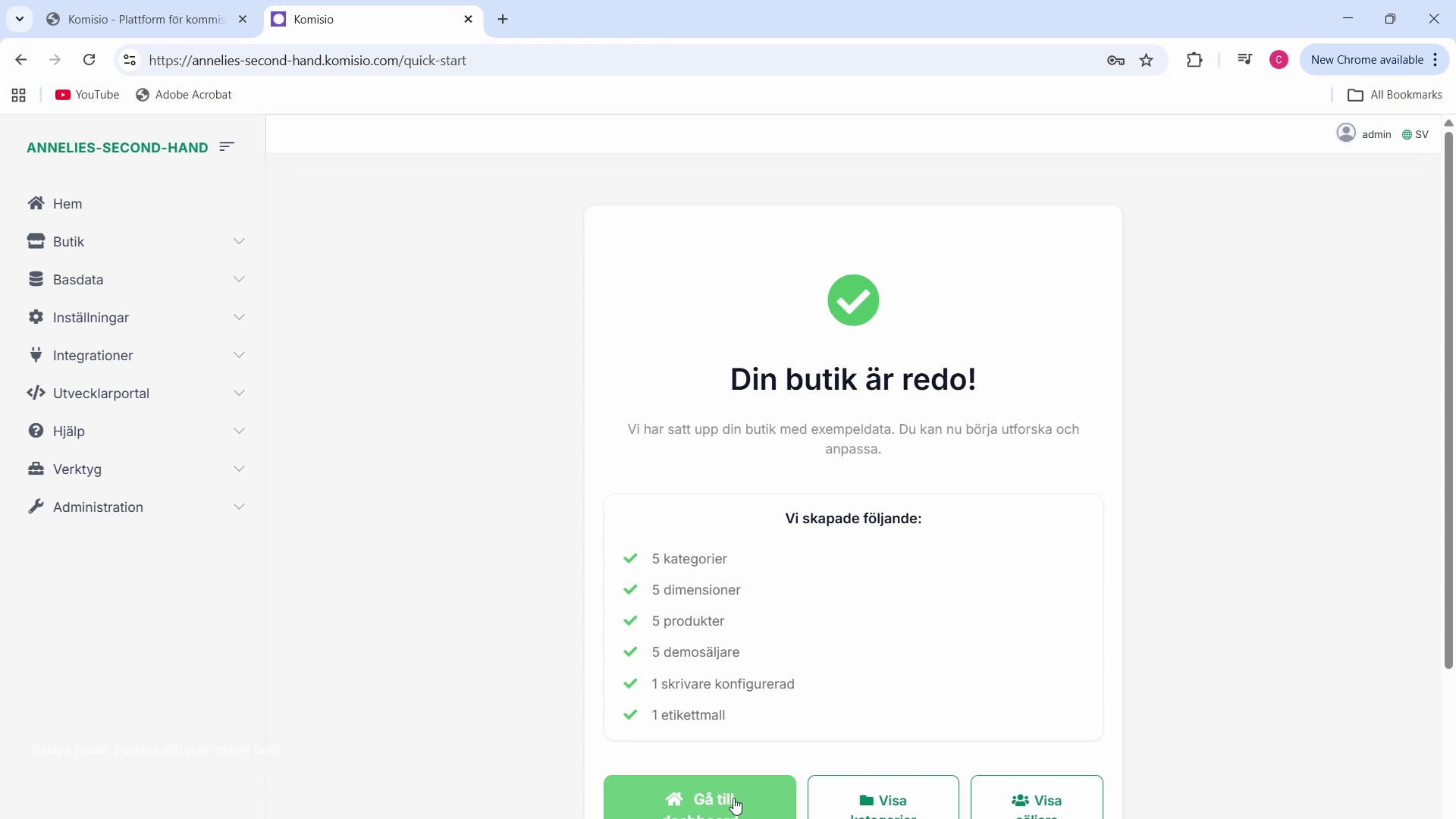This screenshot has width=1456, height=819.
Task: Select the Hem home icon in sidebar
Action: click(36, 203)
